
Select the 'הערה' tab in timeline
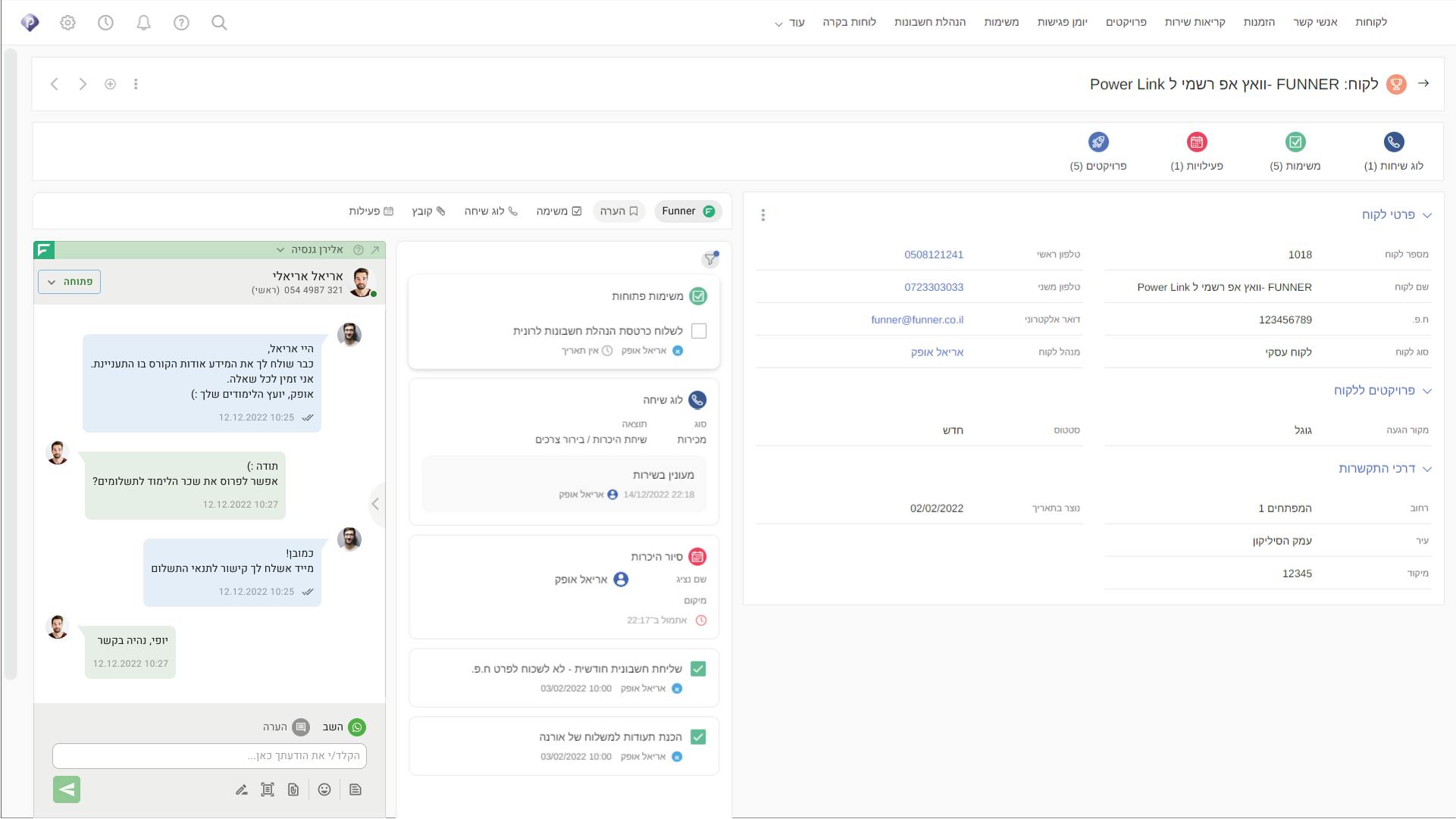click(618, 211)
